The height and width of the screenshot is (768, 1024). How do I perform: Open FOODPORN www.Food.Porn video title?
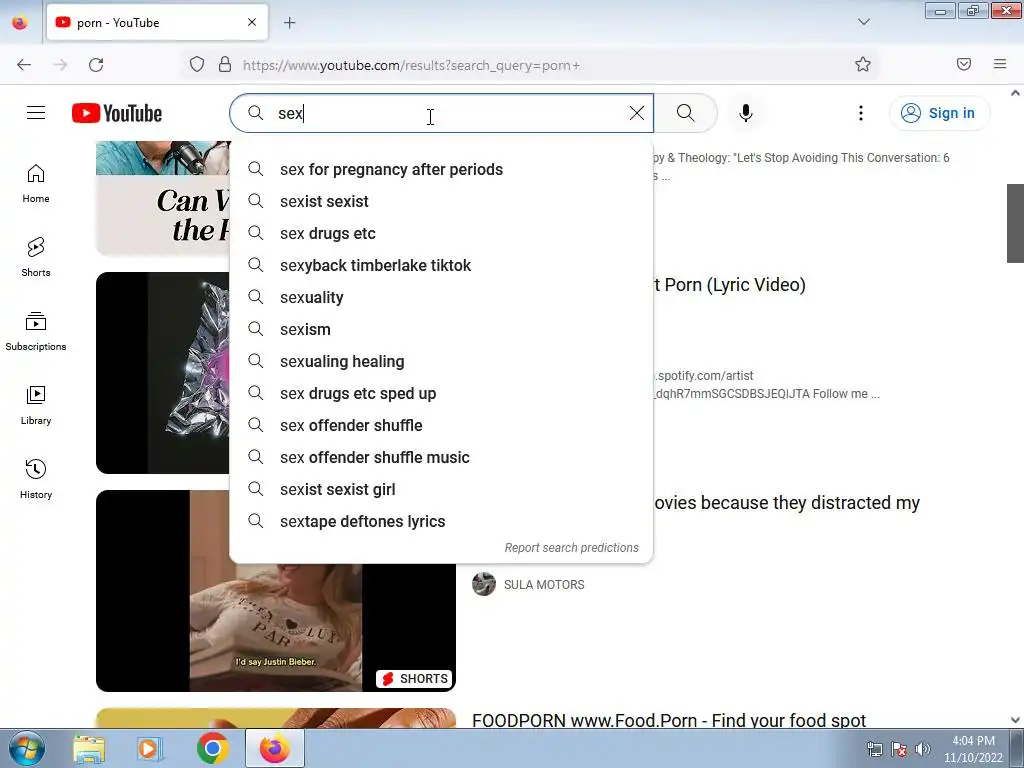pyautogui.click(x=669, y=720)
